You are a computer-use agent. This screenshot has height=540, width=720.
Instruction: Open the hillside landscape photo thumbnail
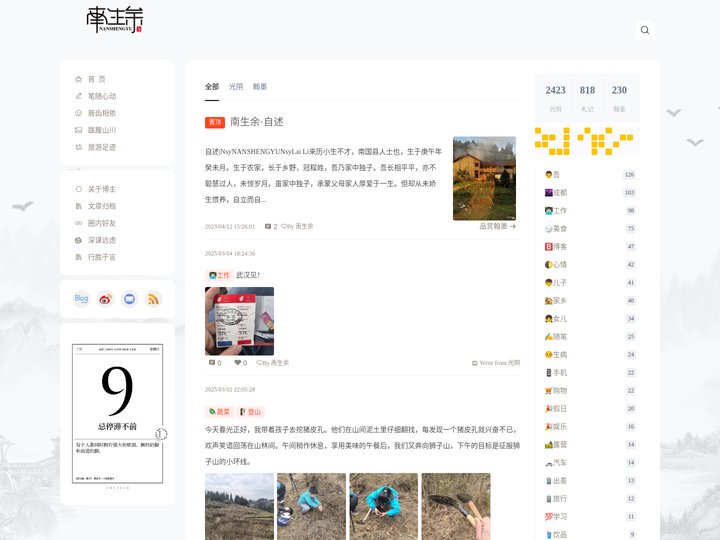click(239, 506)
